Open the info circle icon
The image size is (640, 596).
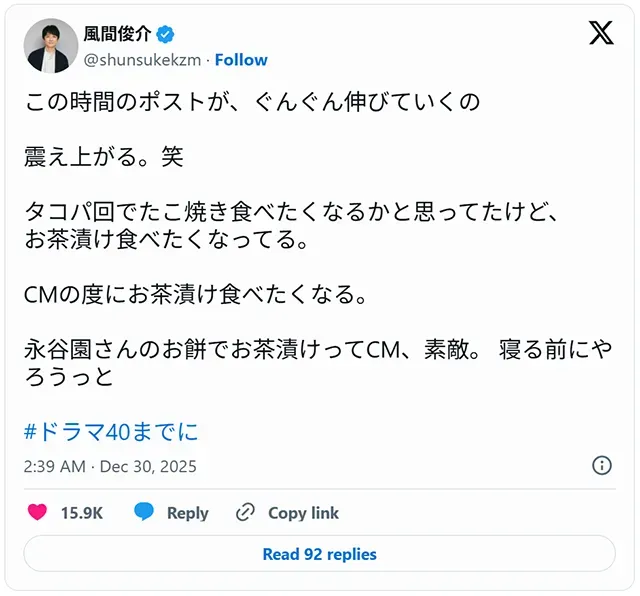[602, 465]
